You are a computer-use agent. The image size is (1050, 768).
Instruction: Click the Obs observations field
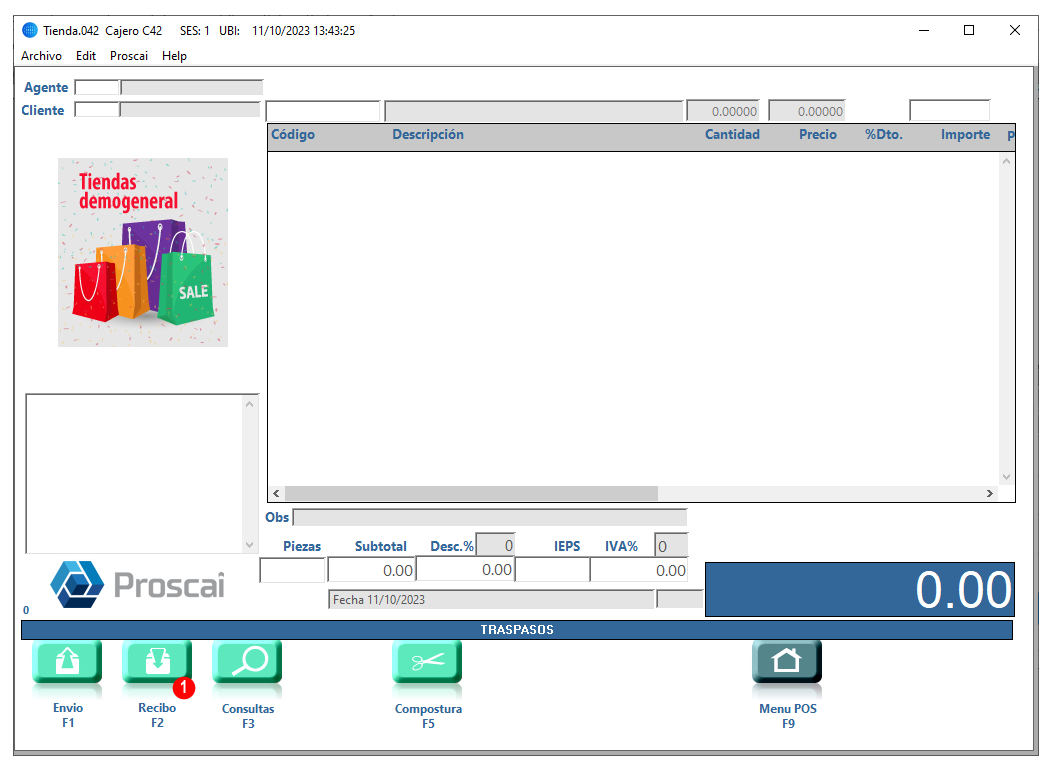[490, 518]
